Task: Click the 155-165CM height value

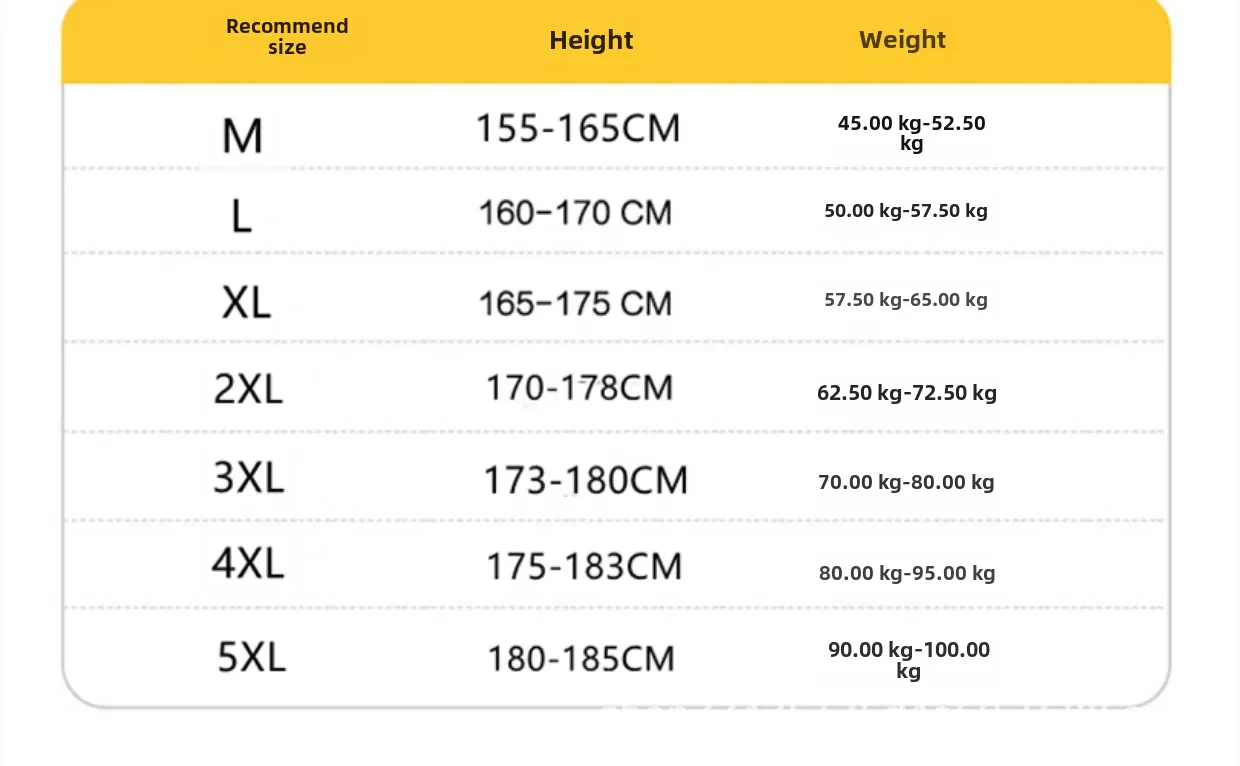Action: pos(577,128)
